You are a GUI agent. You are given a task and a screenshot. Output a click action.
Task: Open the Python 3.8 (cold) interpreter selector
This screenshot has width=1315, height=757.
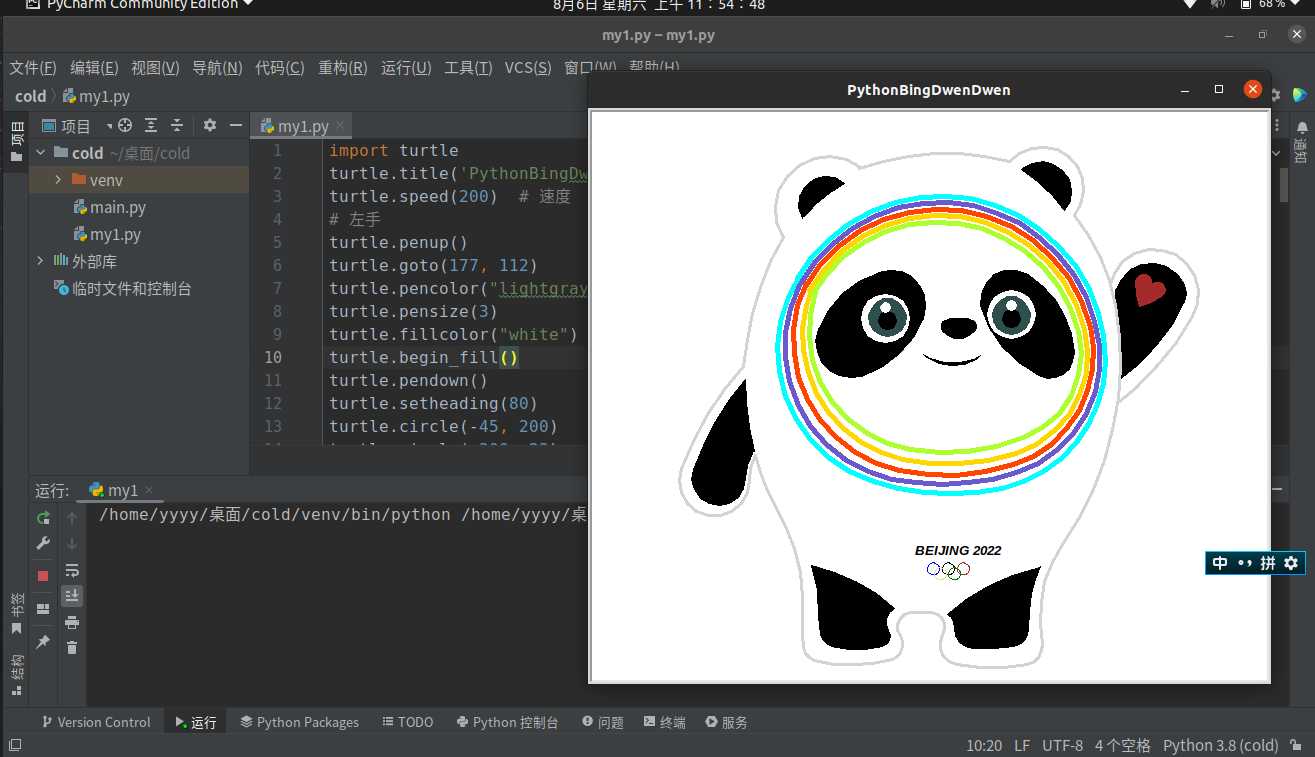(1221, 746)
